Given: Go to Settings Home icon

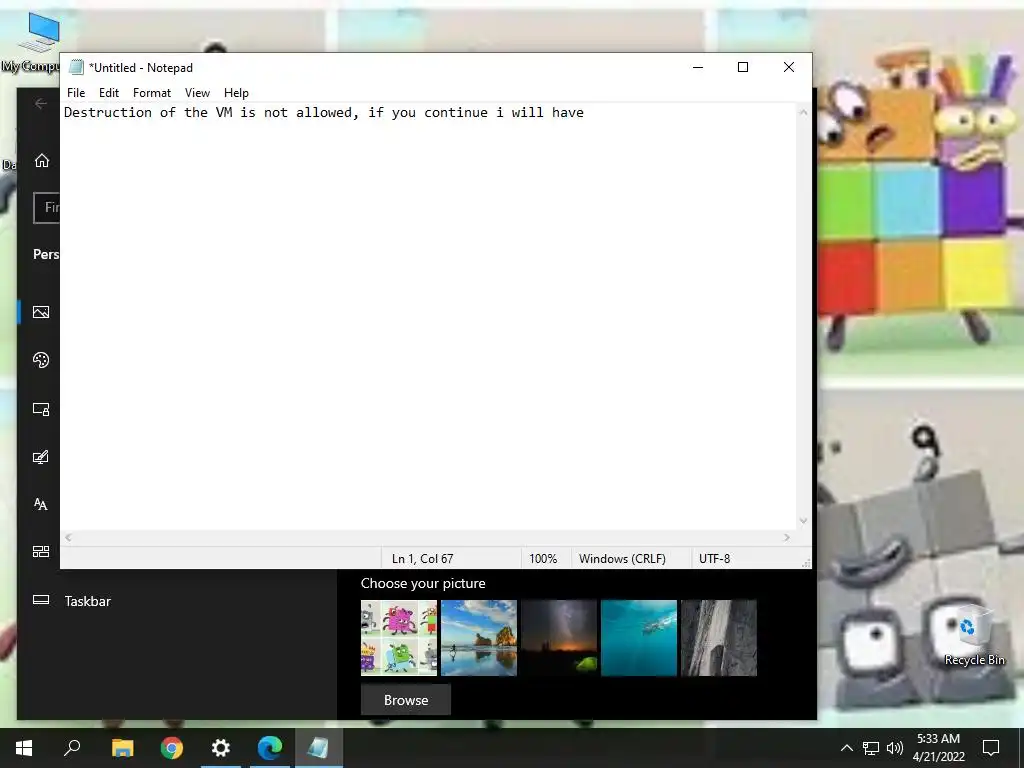Looking at the screenshot, I should 42,161.
